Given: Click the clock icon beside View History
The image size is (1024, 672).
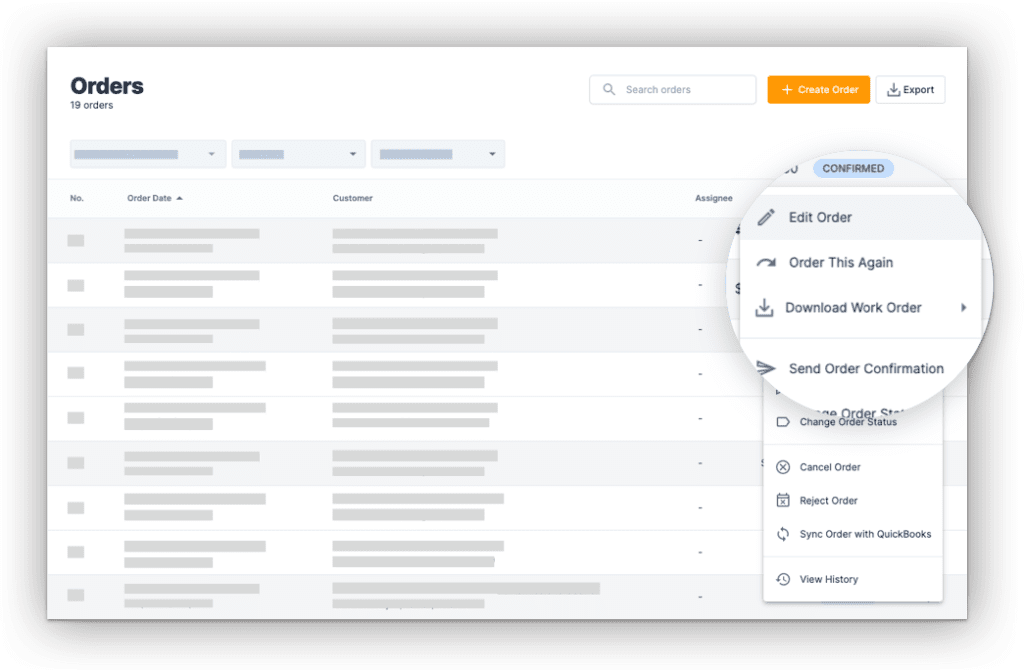Looking at the screenshot, I should coord(783,579).
